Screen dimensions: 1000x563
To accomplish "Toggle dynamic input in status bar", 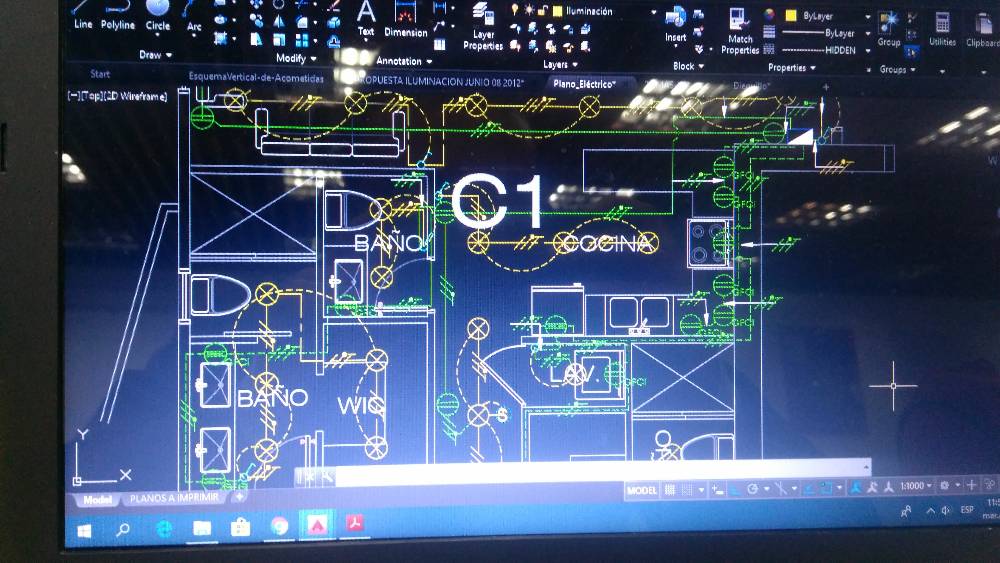I will tap(717, 490).
